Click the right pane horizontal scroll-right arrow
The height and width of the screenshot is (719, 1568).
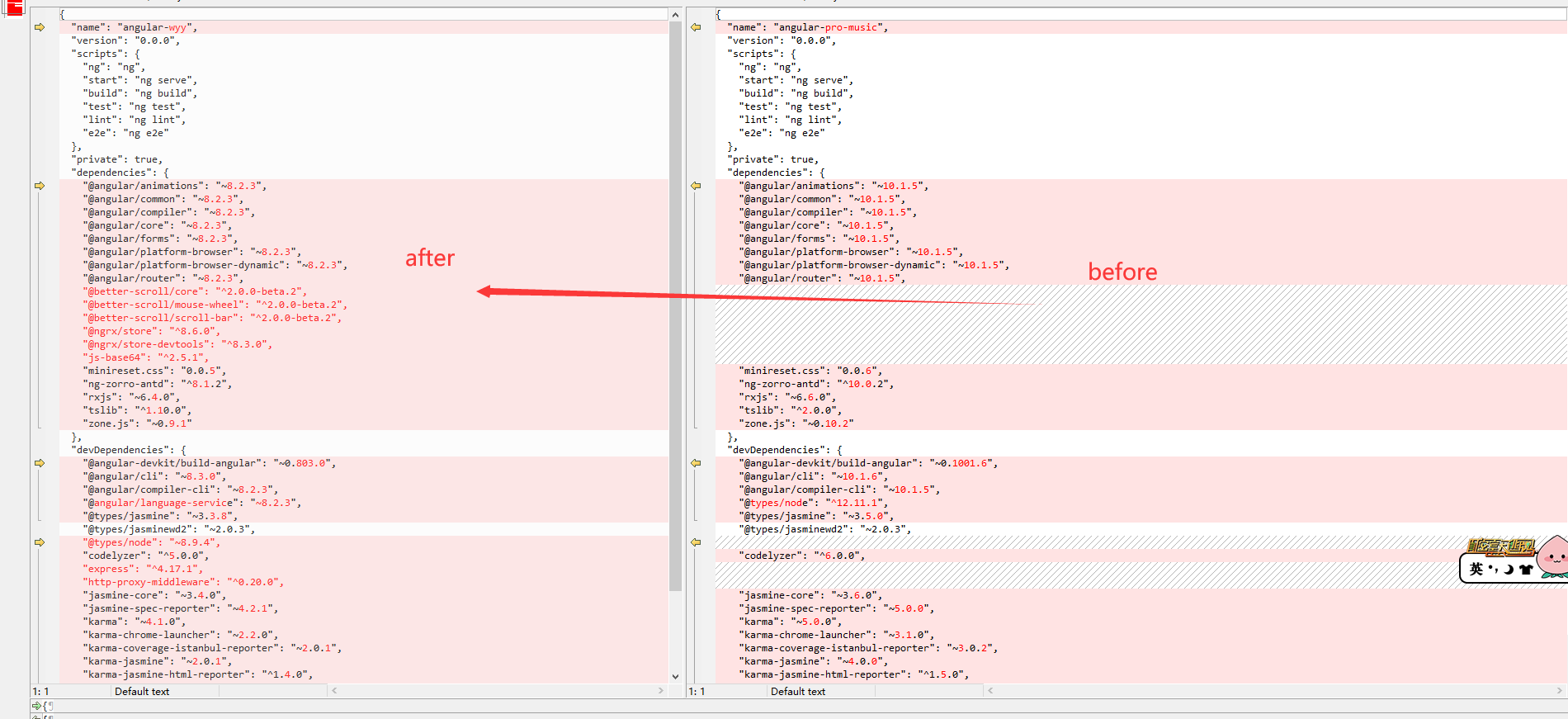tap(1560, 691)
